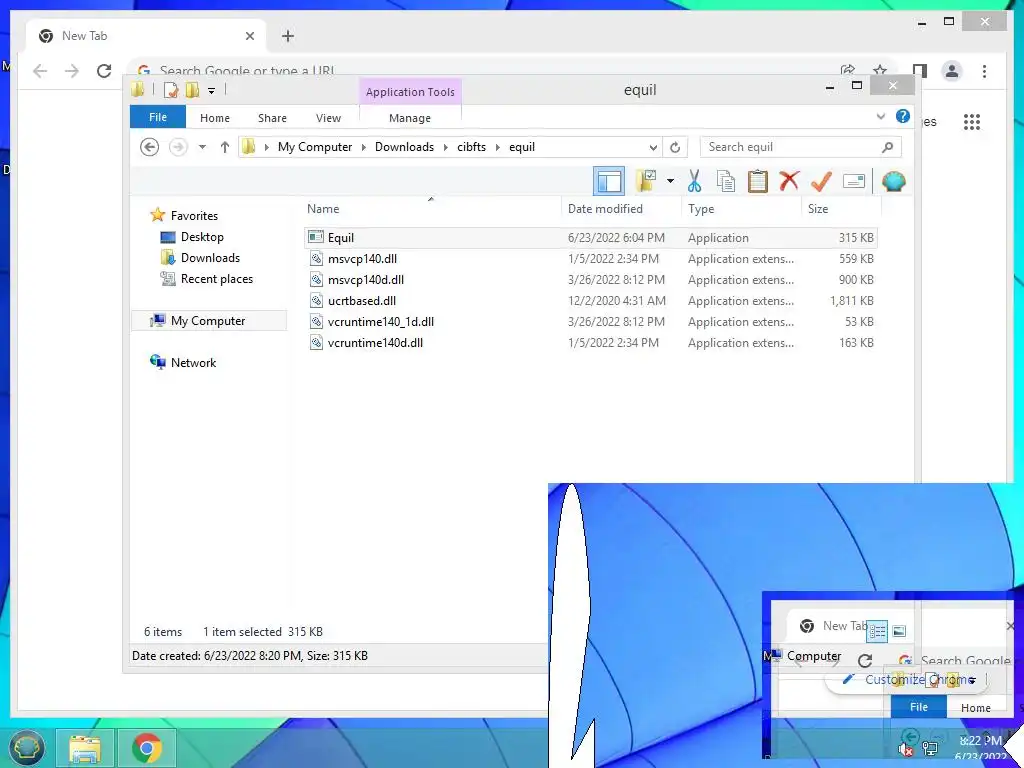This screenshot has height=768, width=1024.
Task: Click the My Computer breadcrumb segment
Action: pos(315,147)
